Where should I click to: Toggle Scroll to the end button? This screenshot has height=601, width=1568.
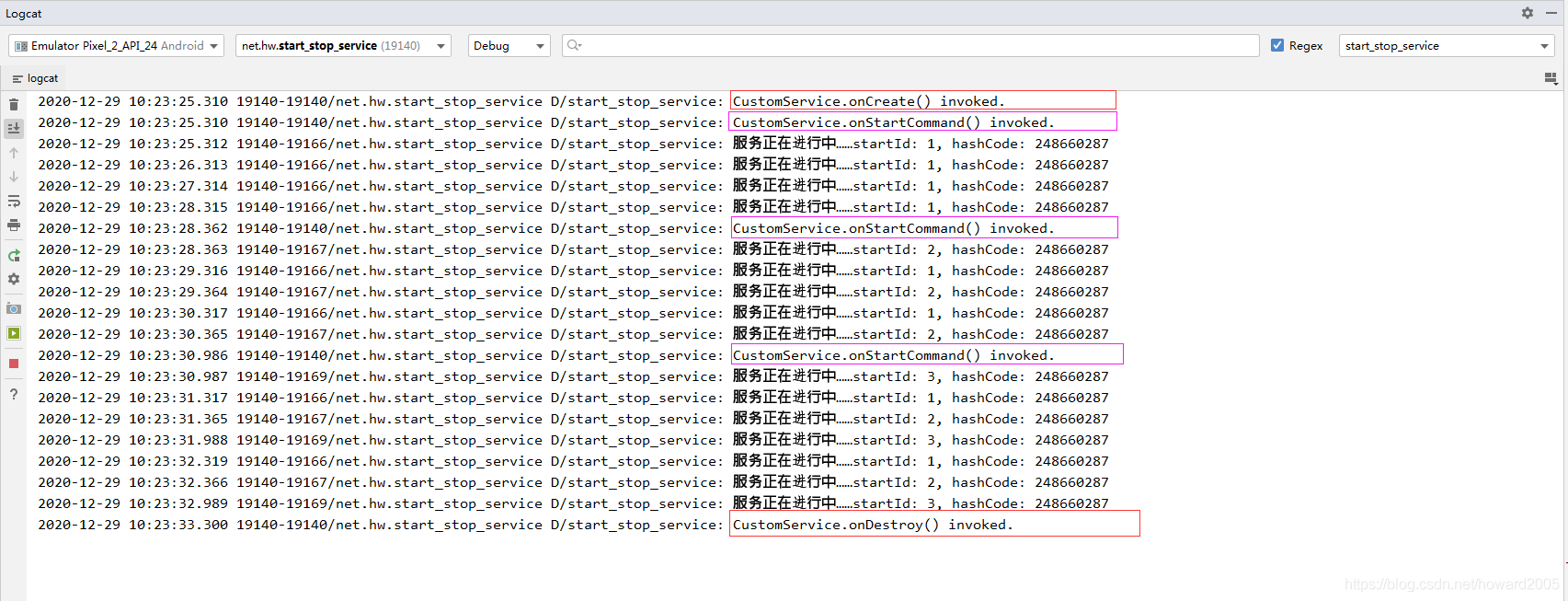(x=14, y=128)
